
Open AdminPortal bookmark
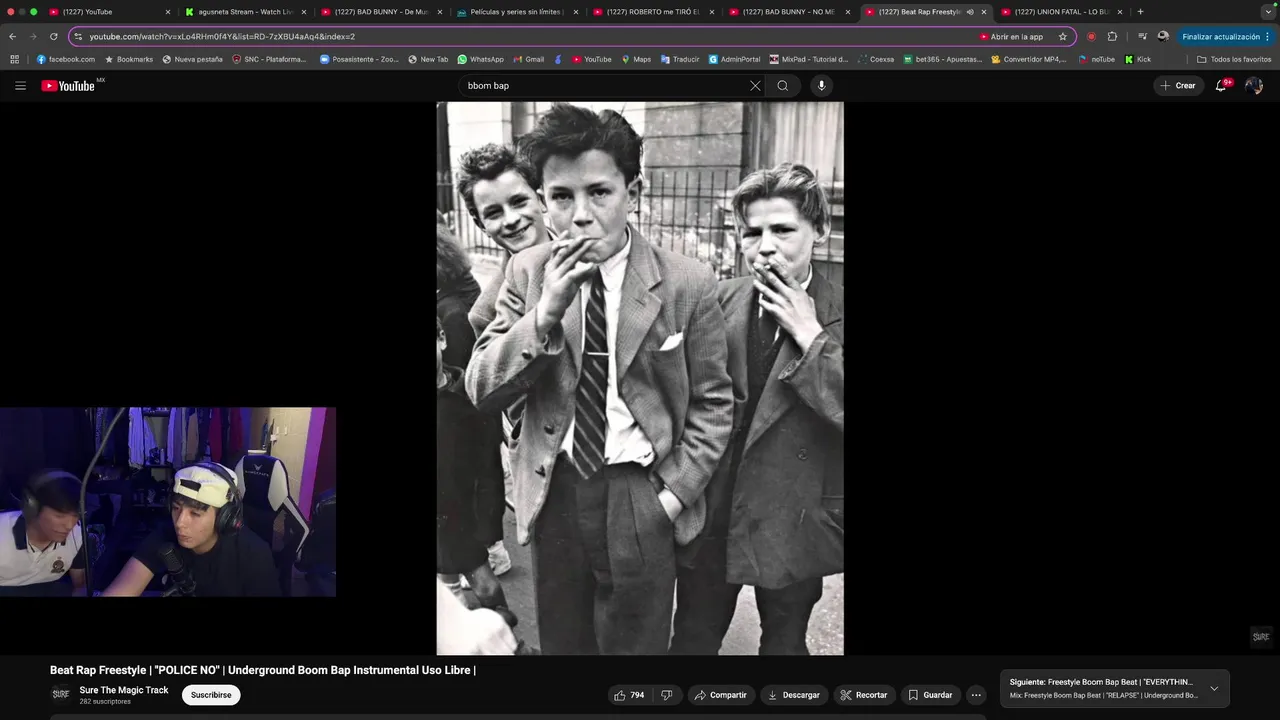734,59
